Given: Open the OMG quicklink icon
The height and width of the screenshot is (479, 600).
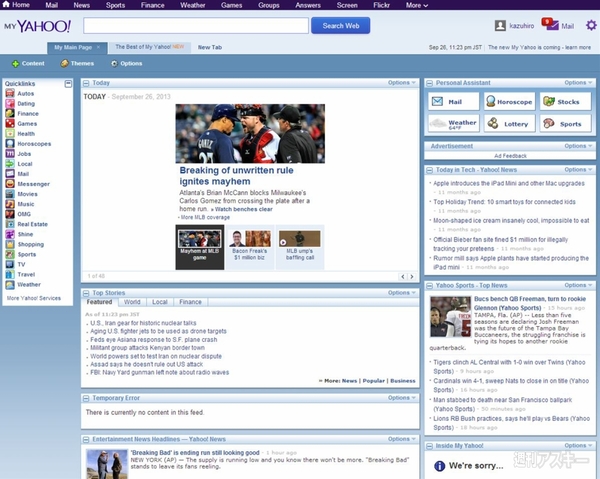Looking at the screenshot, I should tap(10, 214).
